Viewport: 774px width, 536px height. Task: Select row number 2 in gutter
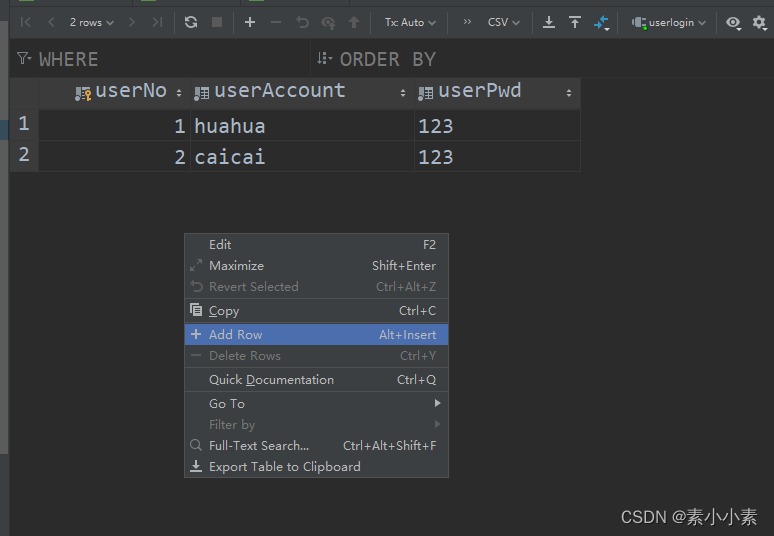(24, 155)
